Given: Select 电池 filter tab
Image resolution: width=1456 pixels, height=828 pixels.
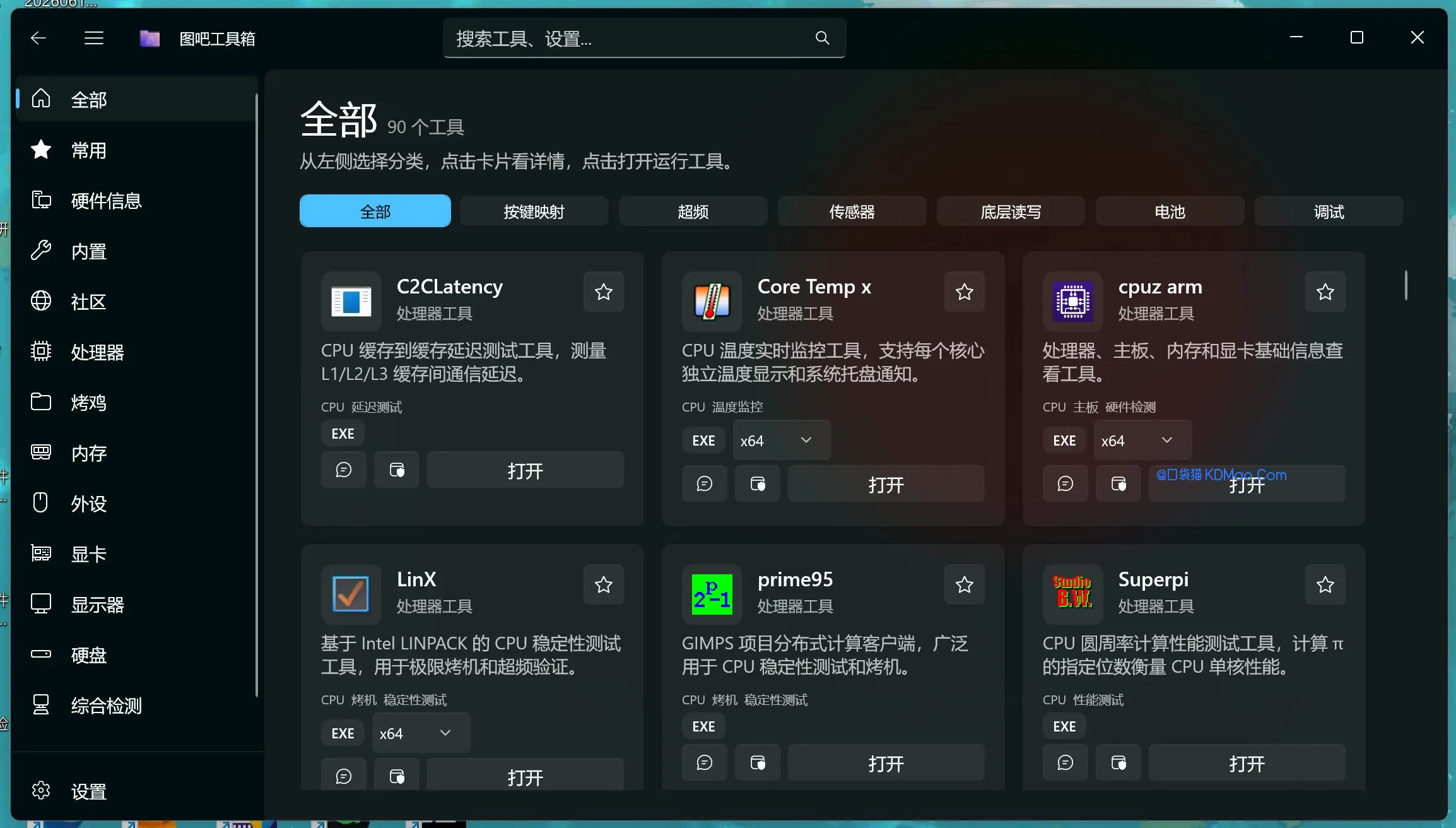Looking at the screenshot, I should pos(1170,211).
